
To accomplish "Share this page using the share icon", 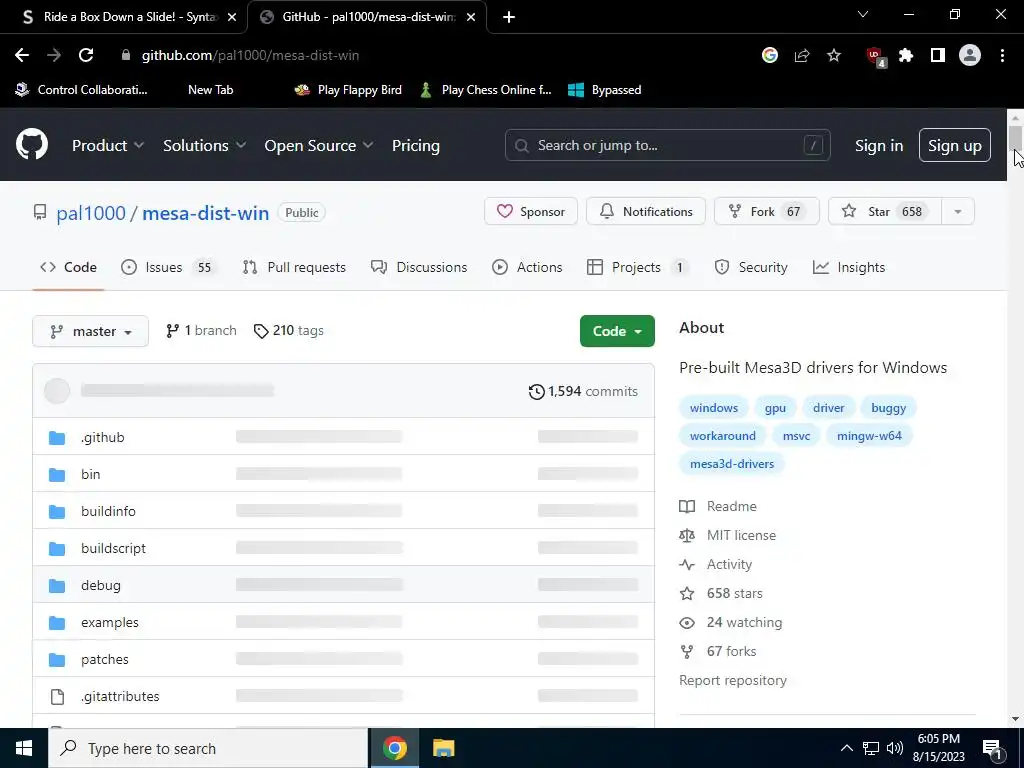I will tap(802, 56).
